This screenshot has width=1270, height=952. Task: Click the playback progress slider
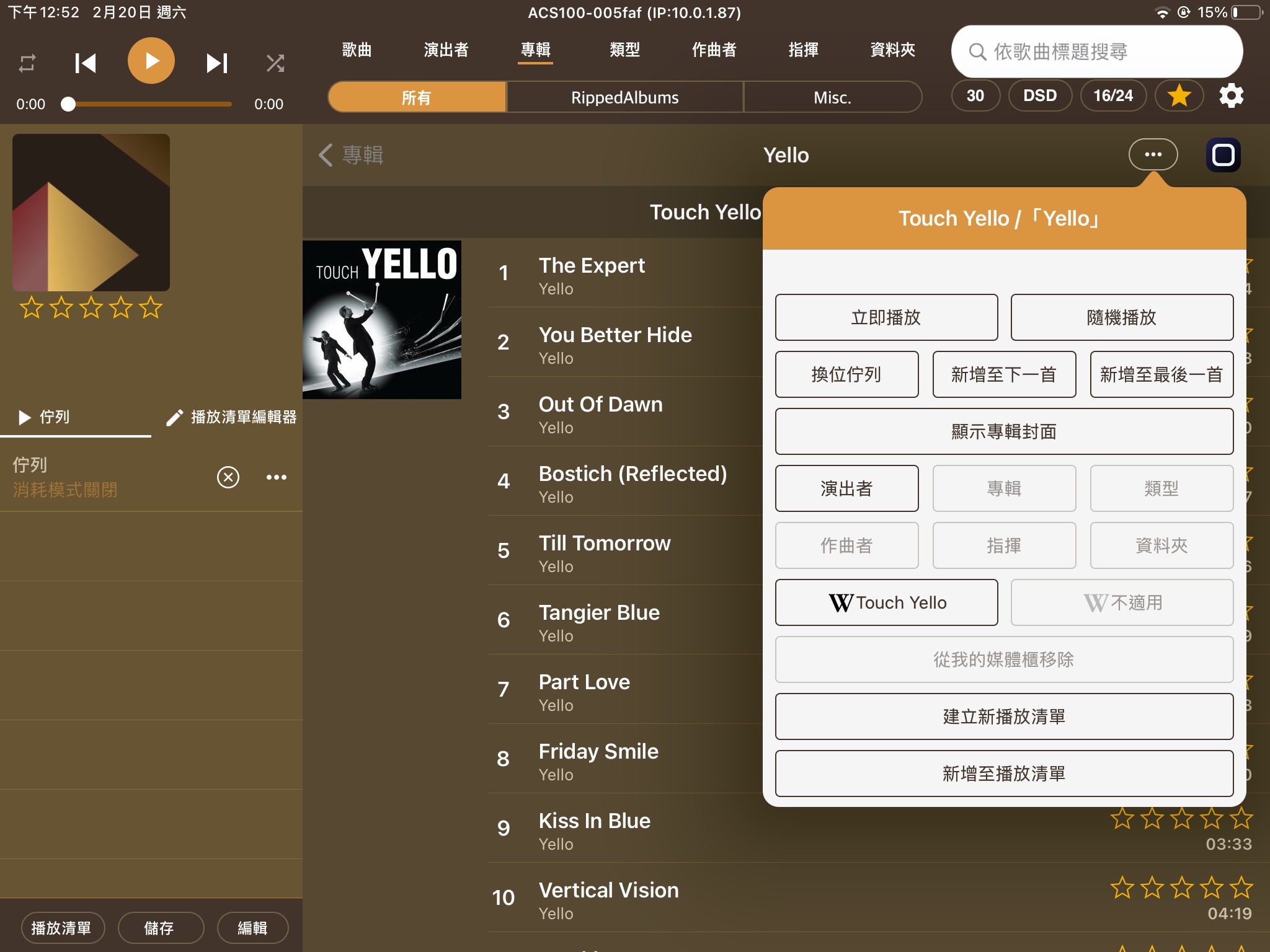coord(149,104)
